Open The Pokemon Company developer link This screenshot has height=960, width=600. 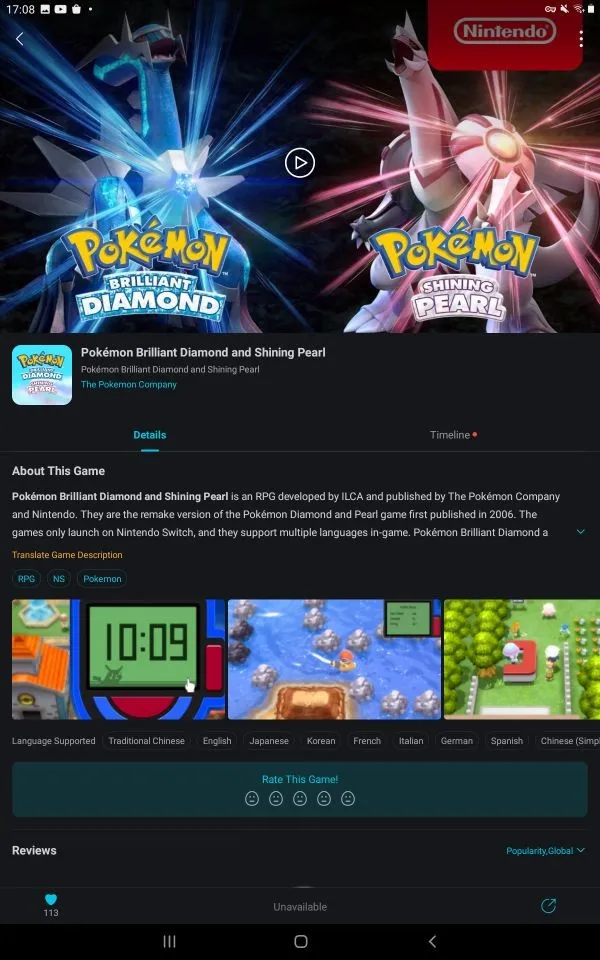pyautogui.click(x=129, y=384)
